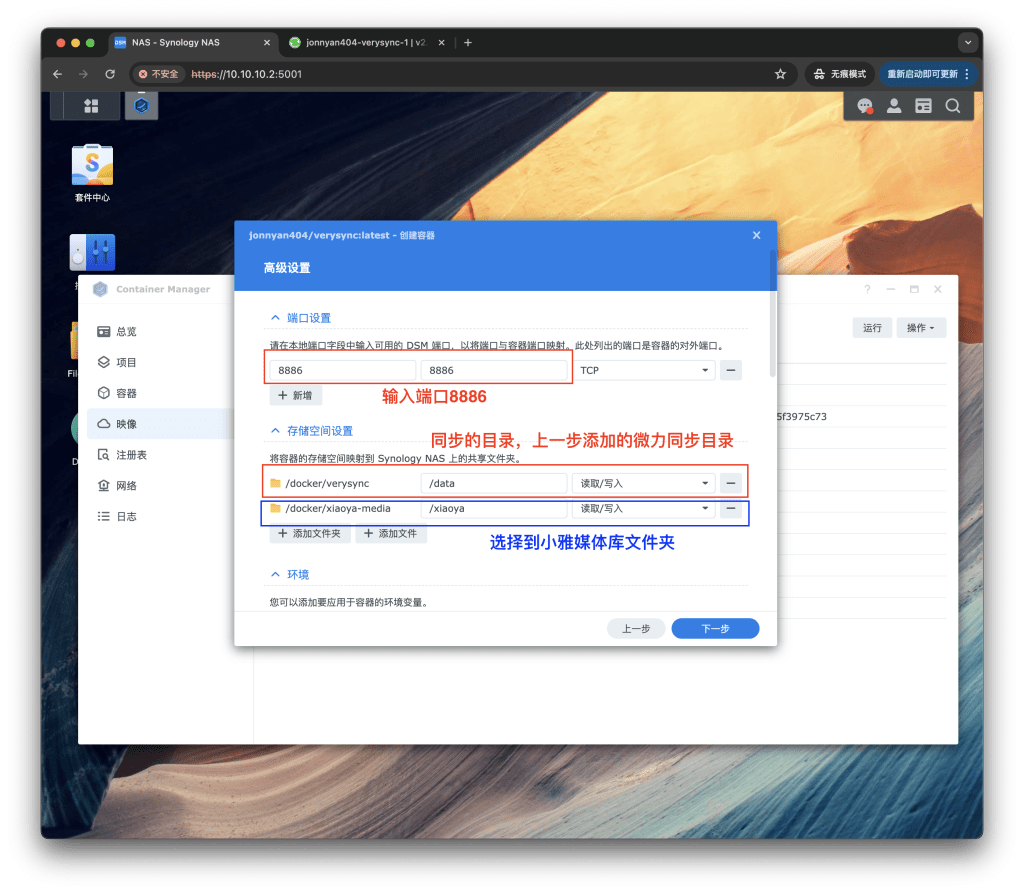
Task: Click the Container Manager taskbar icon
Action: coord(141,106)
